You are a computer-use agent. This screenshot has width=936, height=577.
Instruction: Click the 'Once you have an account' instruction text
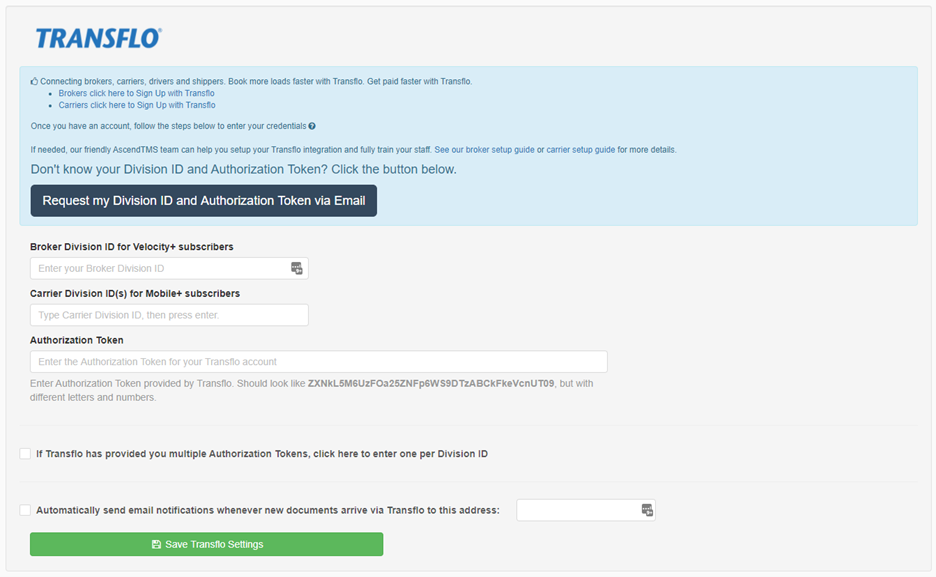168,126
